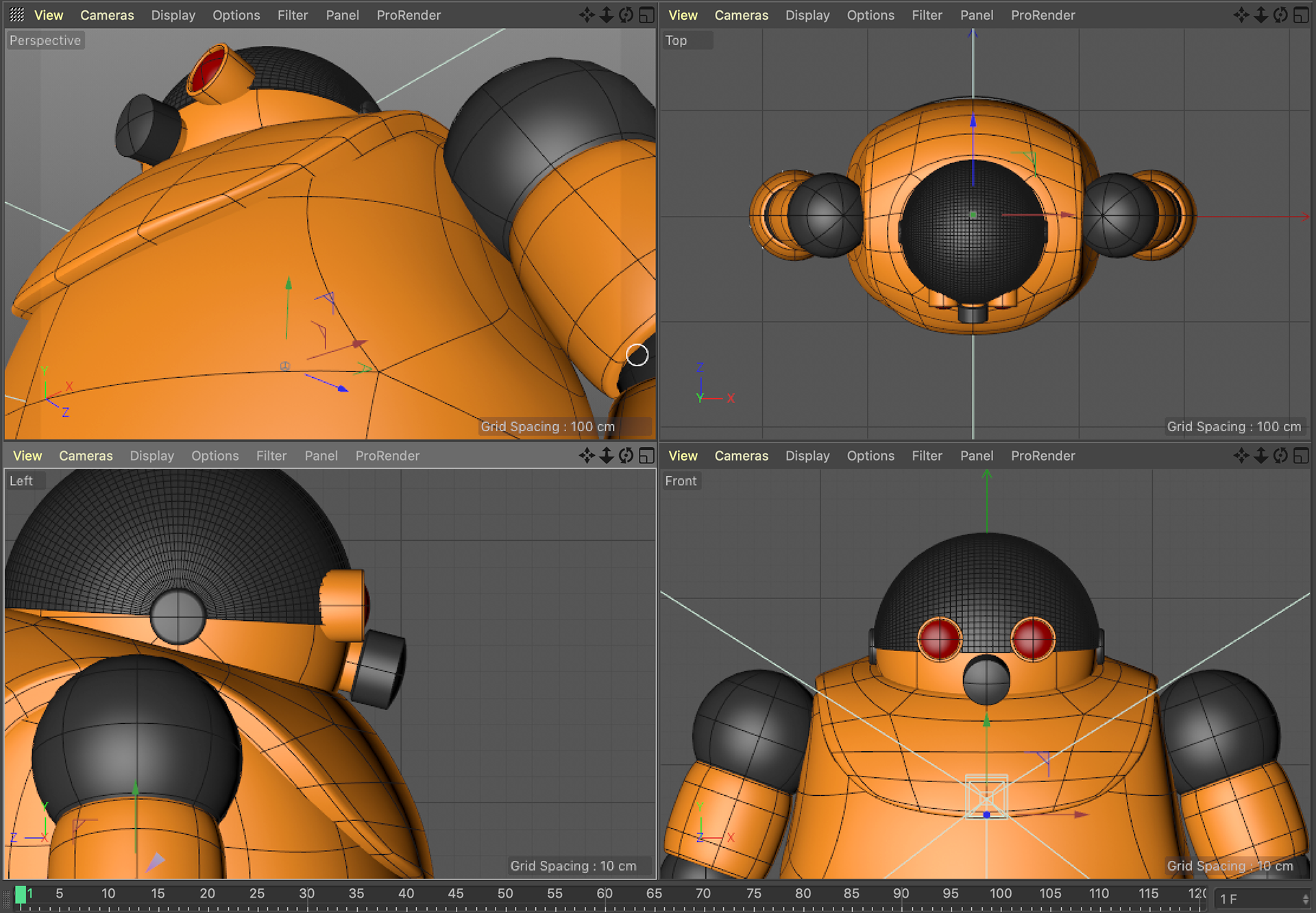
Task: Toggle the Front viewport maximize view icon
Action: [x=1301, y=456]
